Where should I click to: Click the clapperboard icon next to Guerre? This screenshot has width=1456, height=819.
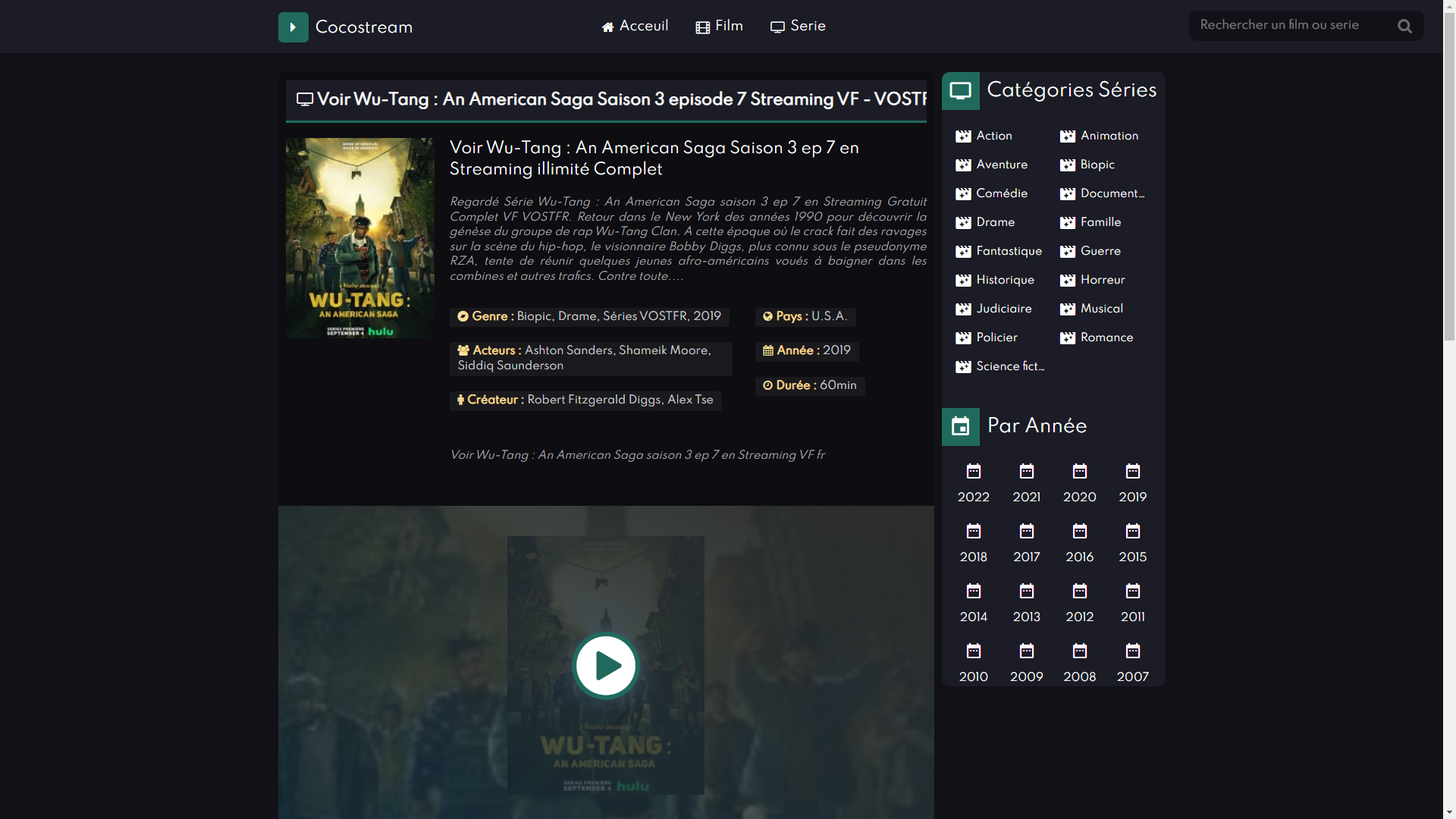pos(1068,252)
